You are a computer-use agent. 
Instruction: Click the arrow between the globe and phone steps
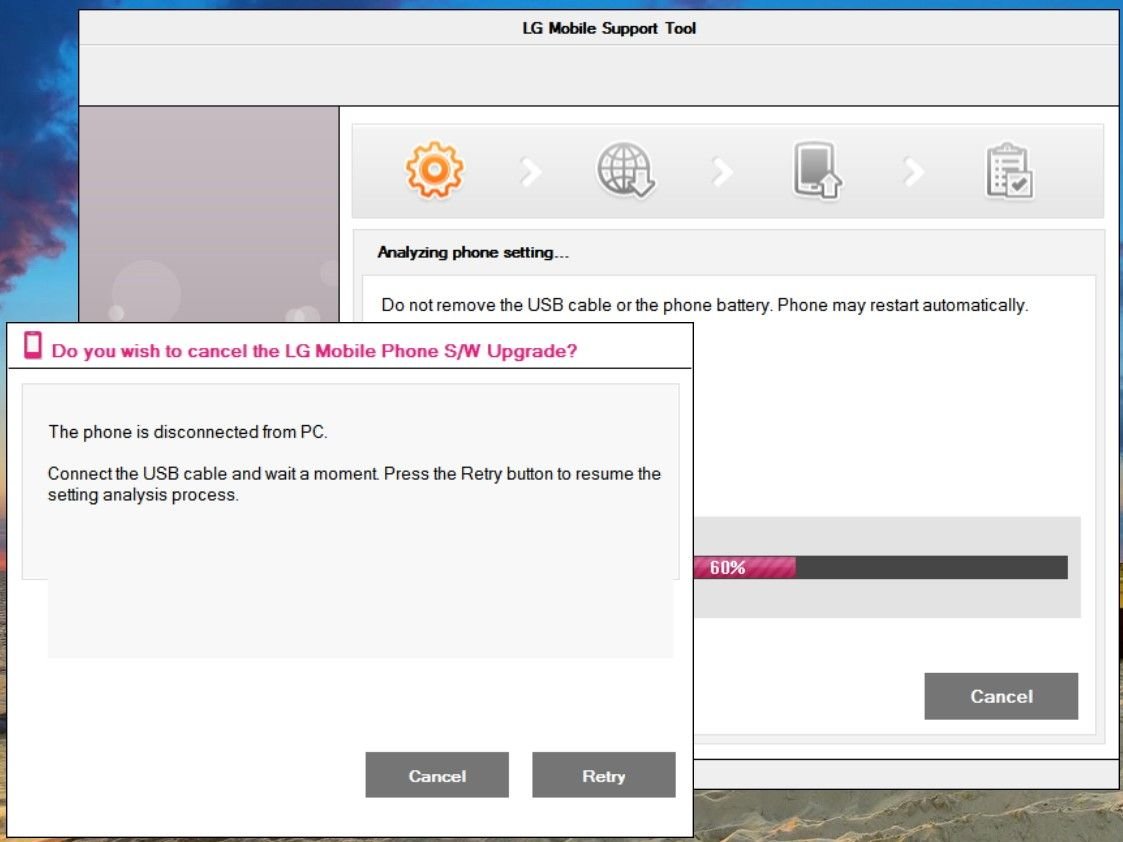coord(723,172)
